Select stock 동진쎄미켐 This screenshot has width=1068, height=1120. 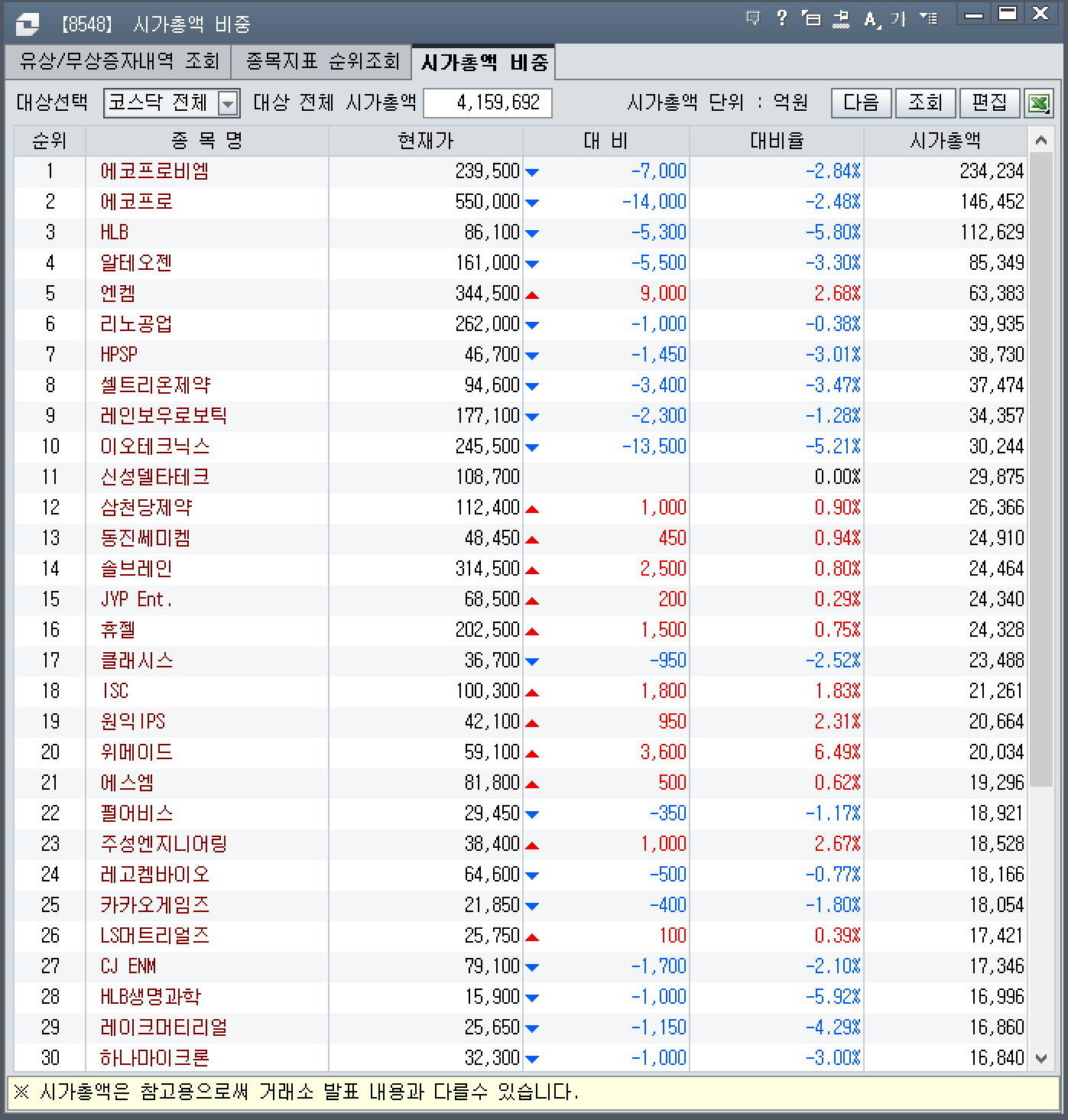pos(145,538)
